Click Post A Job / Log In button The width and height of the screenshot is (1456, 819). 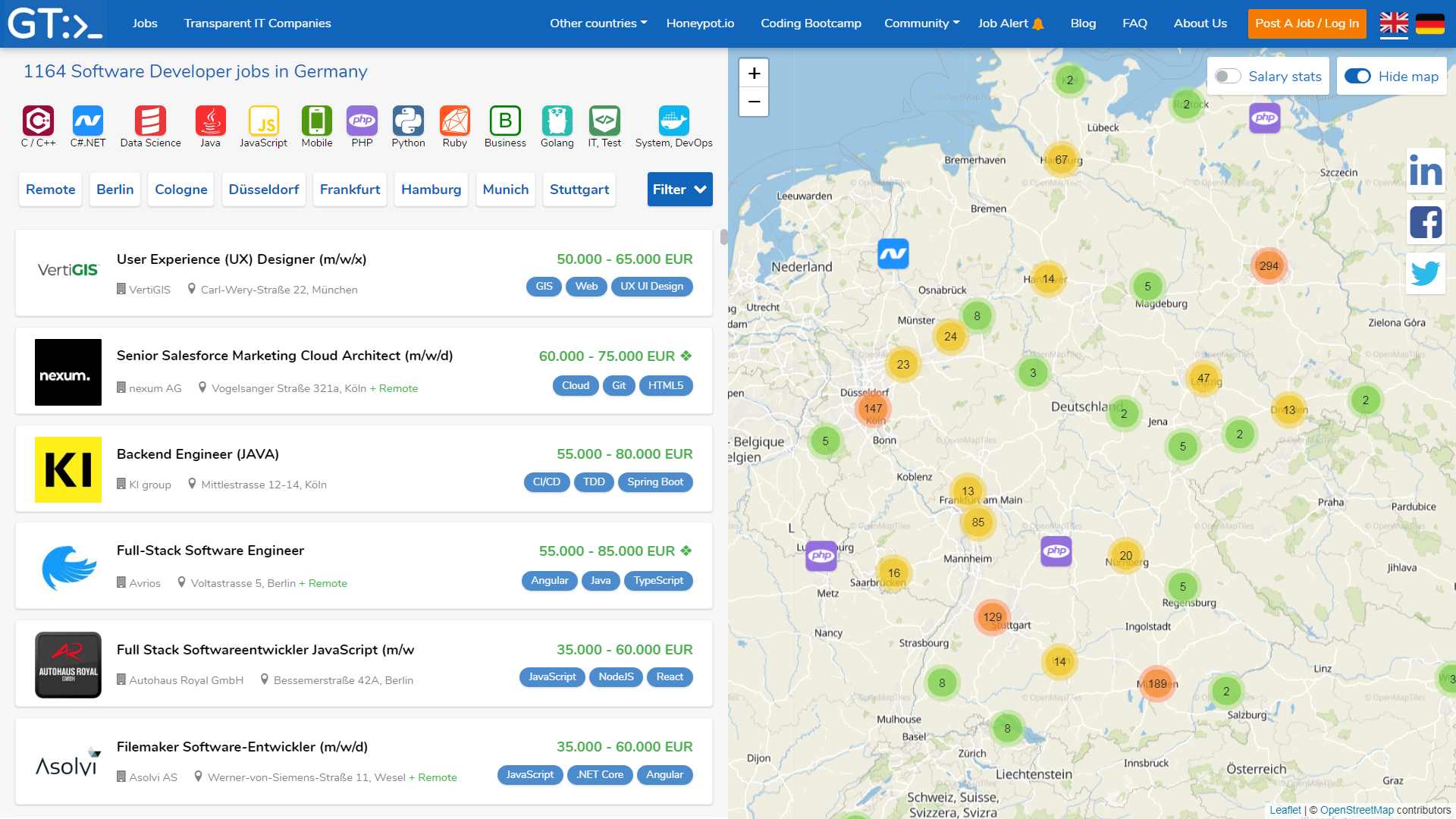(1307, 24)
